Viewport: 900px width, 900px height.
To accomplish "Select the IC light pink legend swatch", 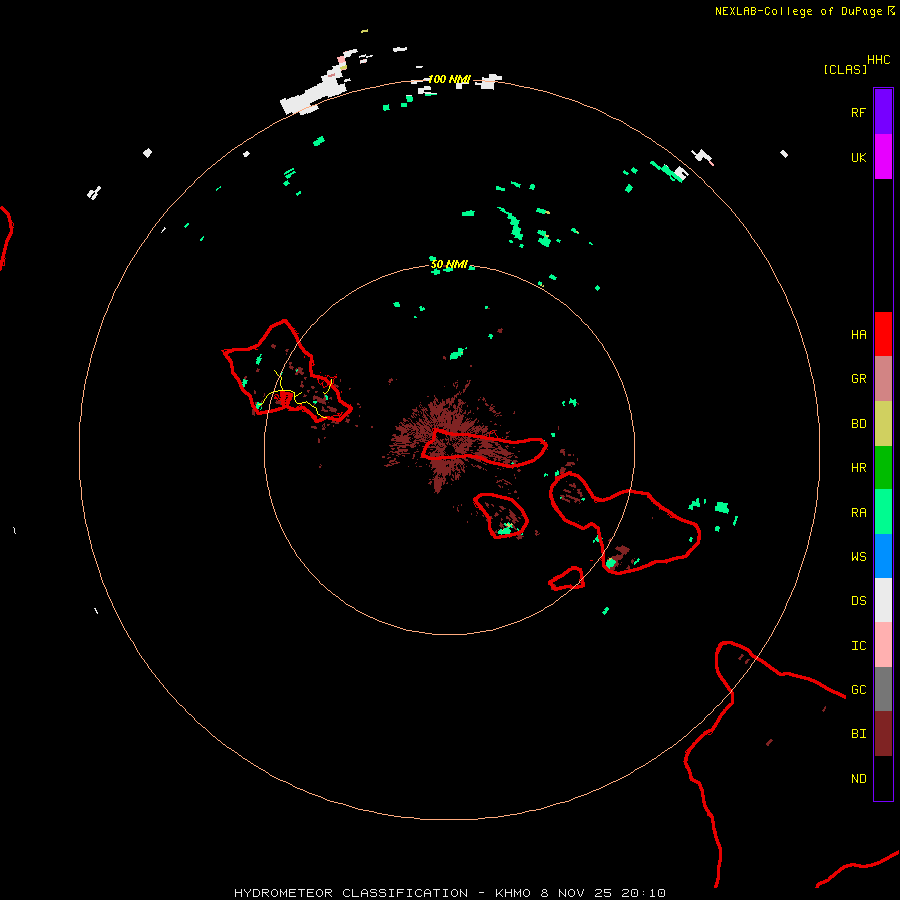I will tap(883, 645).
